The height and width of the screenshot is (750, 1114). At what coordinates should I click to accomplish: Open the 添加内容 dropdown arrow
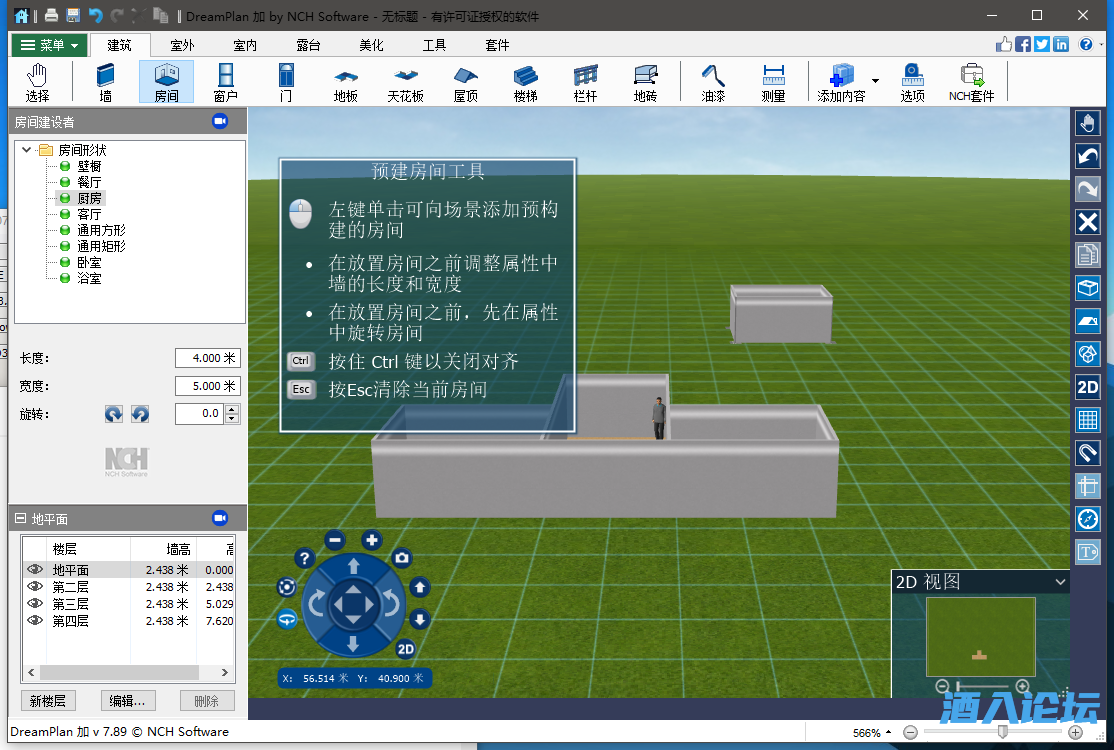click(x=875, y=81)
